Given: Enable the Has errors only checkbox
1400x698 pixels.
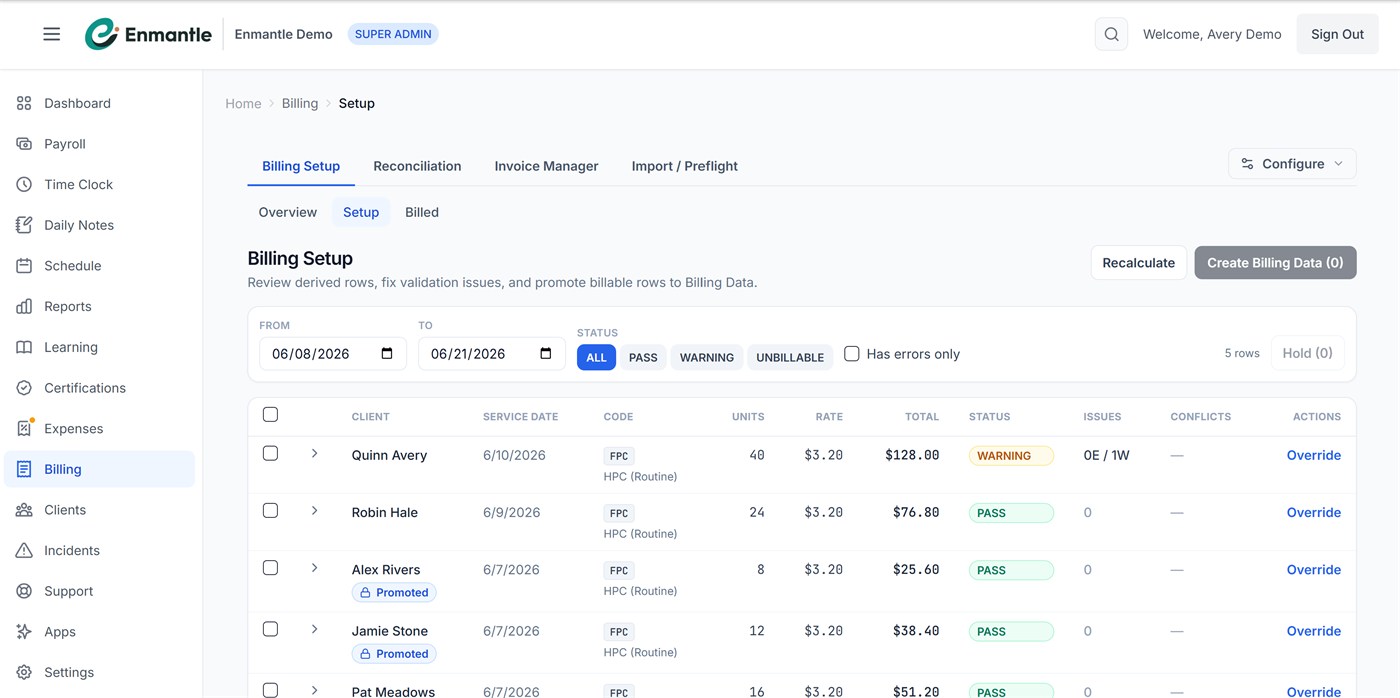Looking at the screenshot, I should click(852, 353).
